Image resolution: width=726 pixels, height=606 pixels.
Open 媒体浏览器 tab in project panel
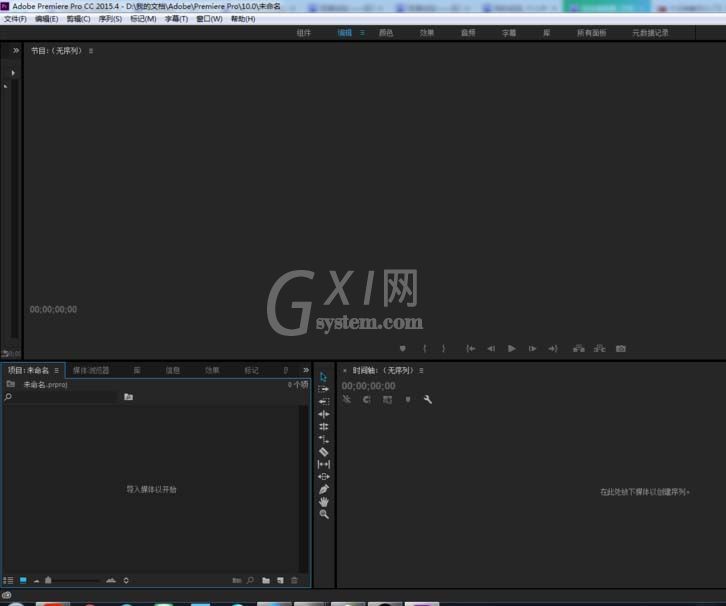tap(91, 370)
